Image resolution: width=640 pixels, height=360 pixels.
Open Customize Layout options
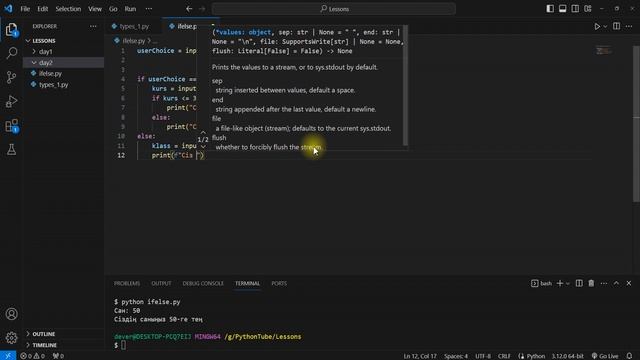click(x=588, y=9)
